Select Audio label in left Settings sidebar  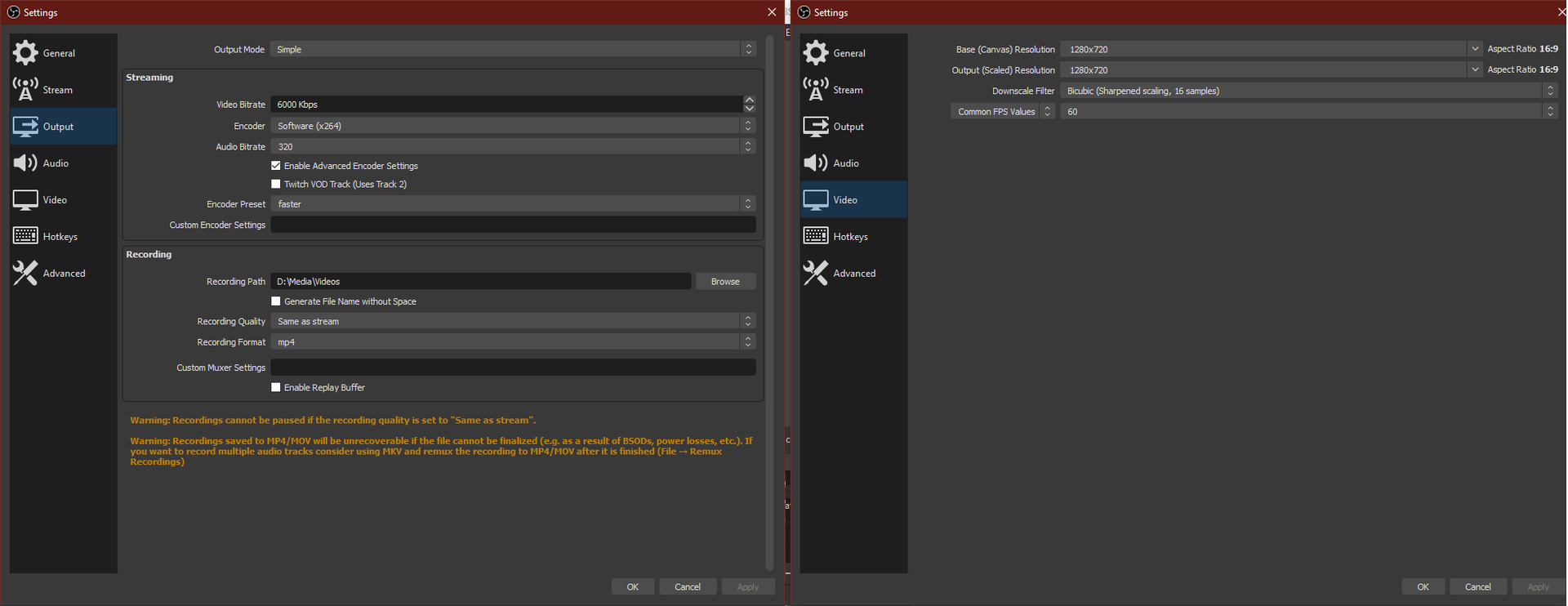[56, 163]
